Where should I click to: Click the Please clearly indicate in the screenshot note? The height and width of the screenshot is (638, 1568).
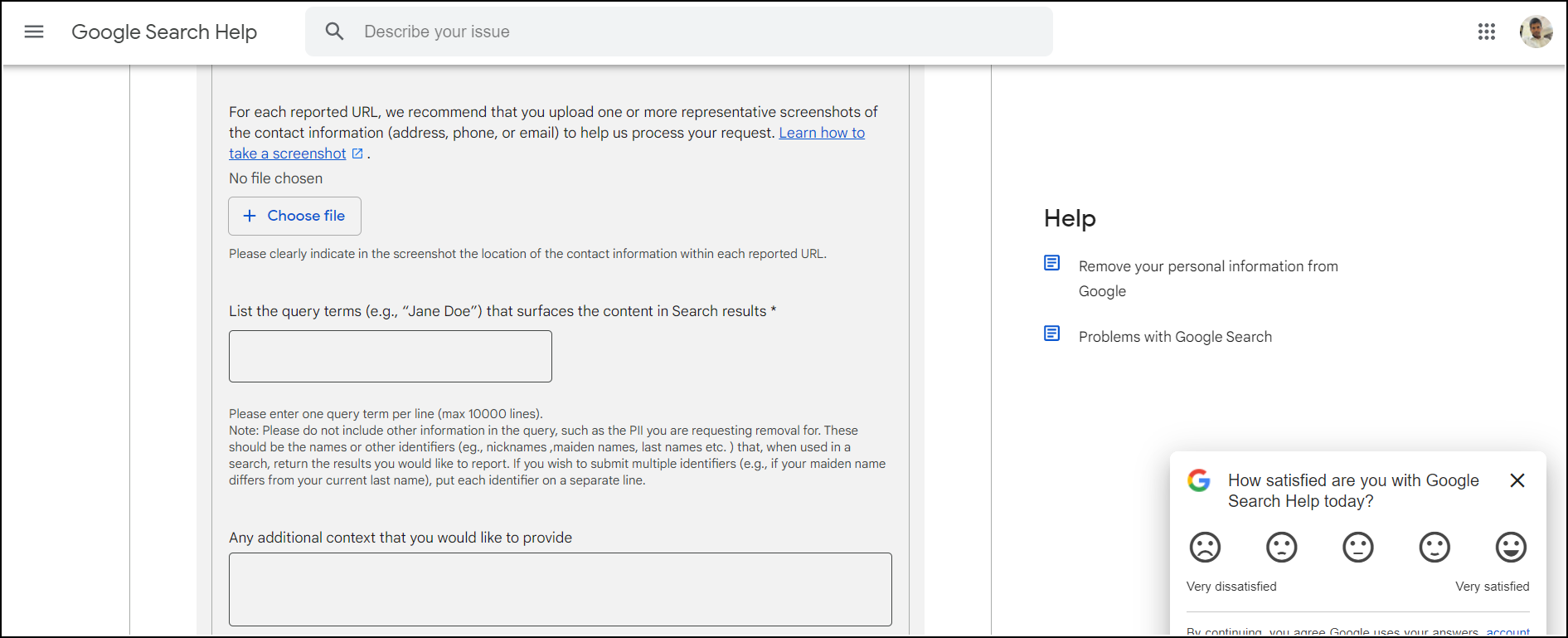coord(527,254)
